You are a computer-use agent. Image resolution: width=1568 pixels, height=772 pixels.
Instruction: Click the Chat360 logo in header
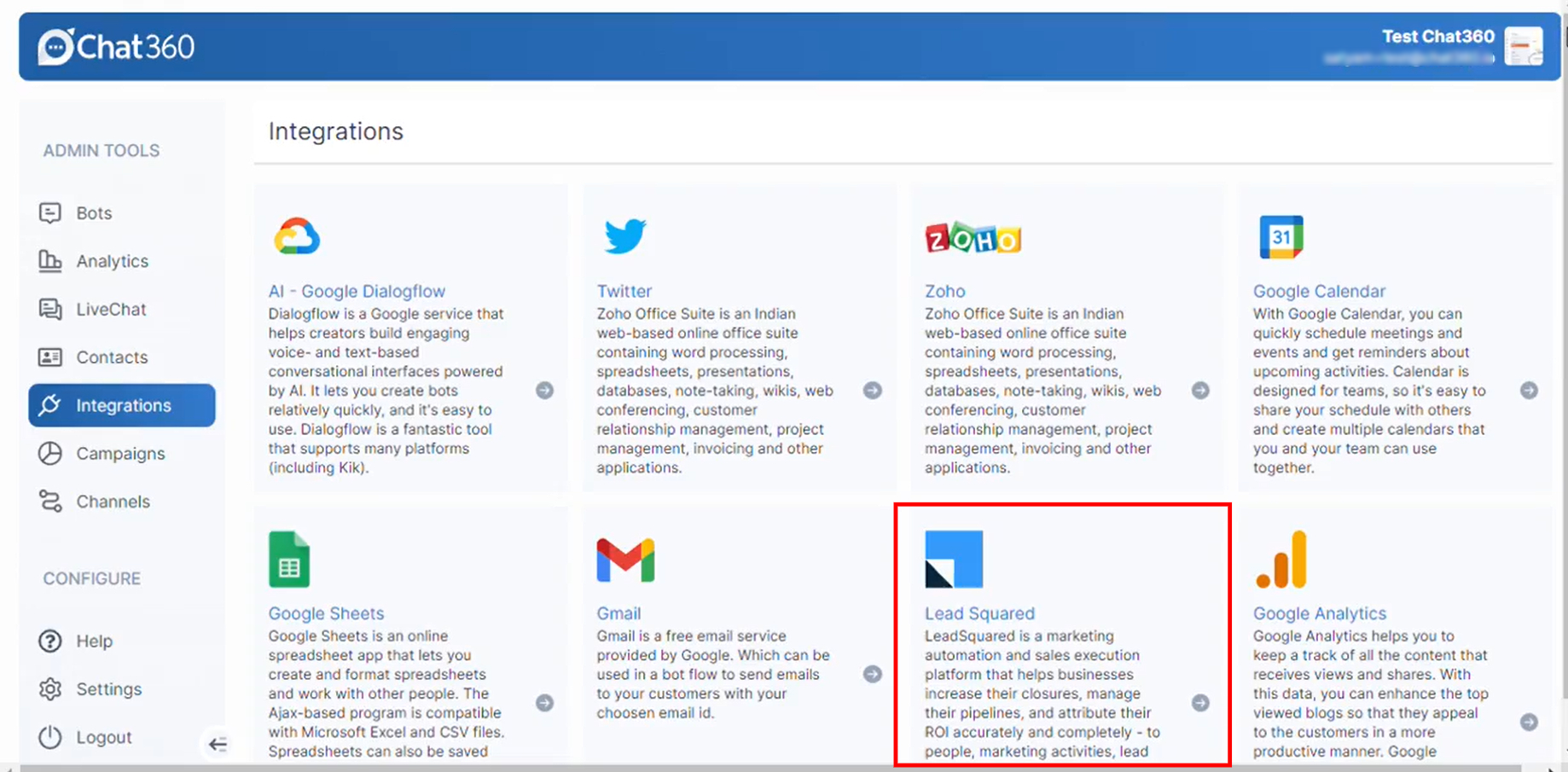click(116, 47)
